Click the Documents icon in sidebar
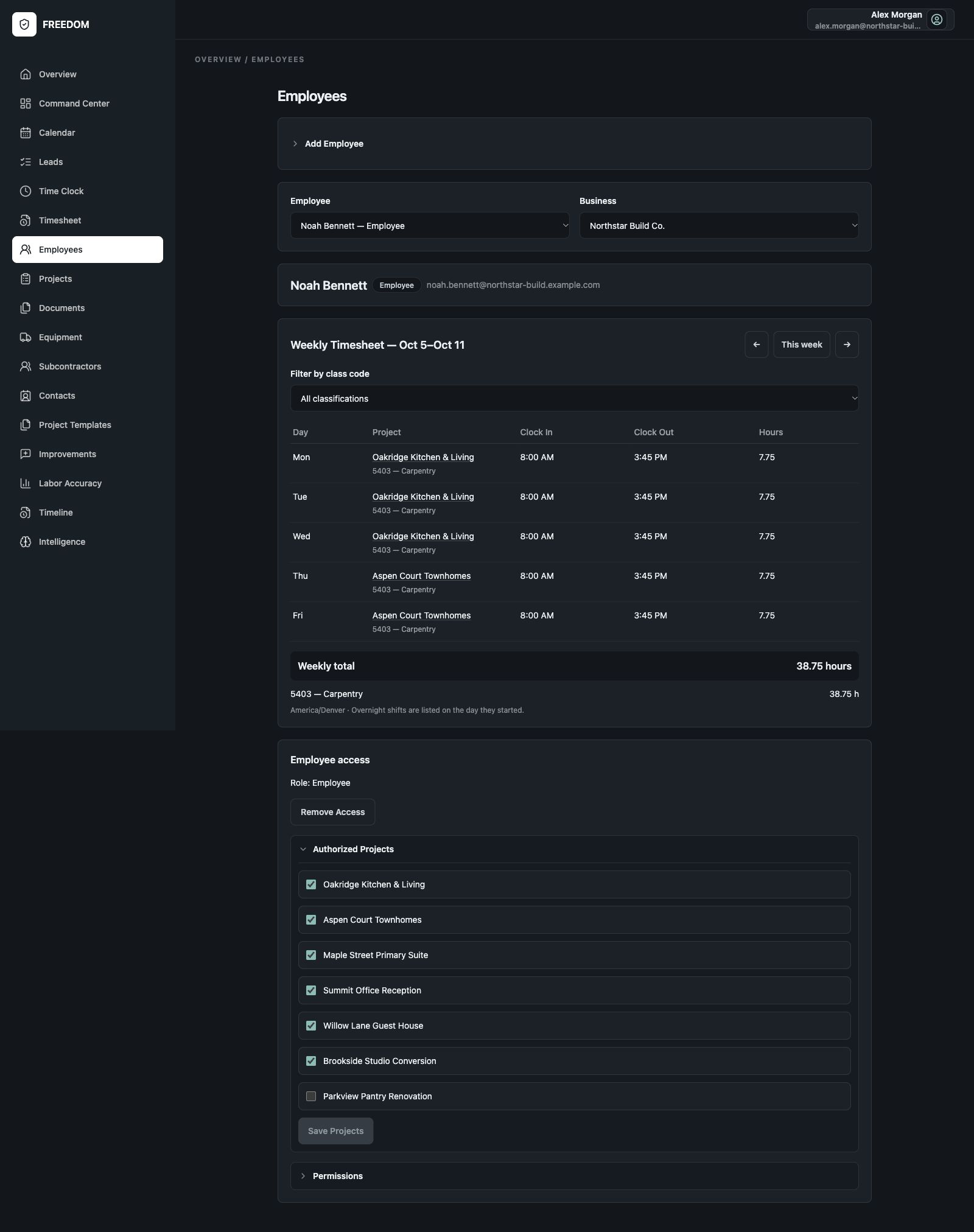 26,308
